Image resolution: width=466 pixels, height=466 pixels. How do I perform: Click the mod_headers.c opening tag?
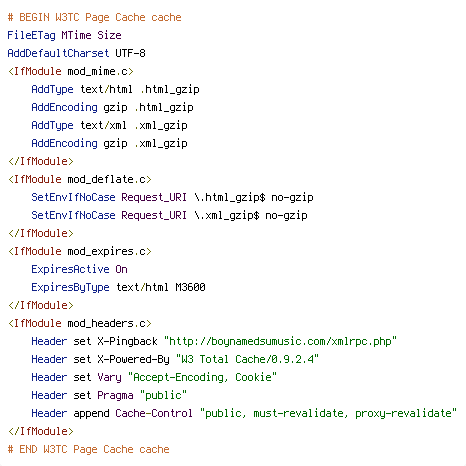80,323
